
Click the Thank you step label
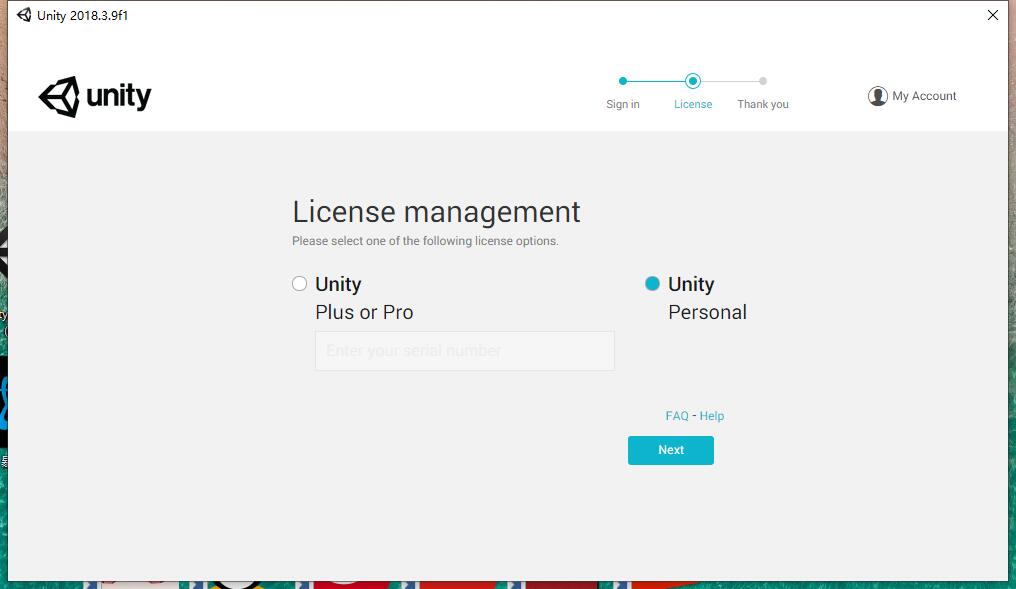(x=763, y=104)
